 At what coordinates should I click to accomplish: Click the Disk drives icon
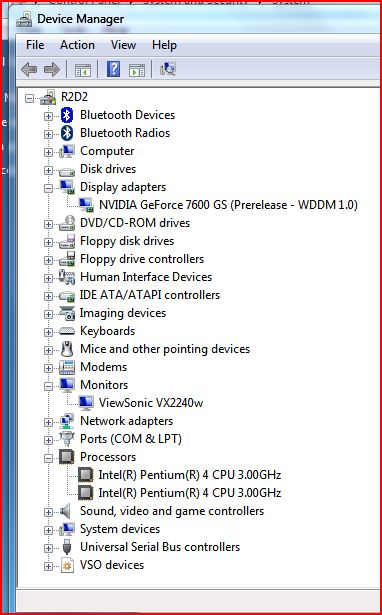point(67,171)
